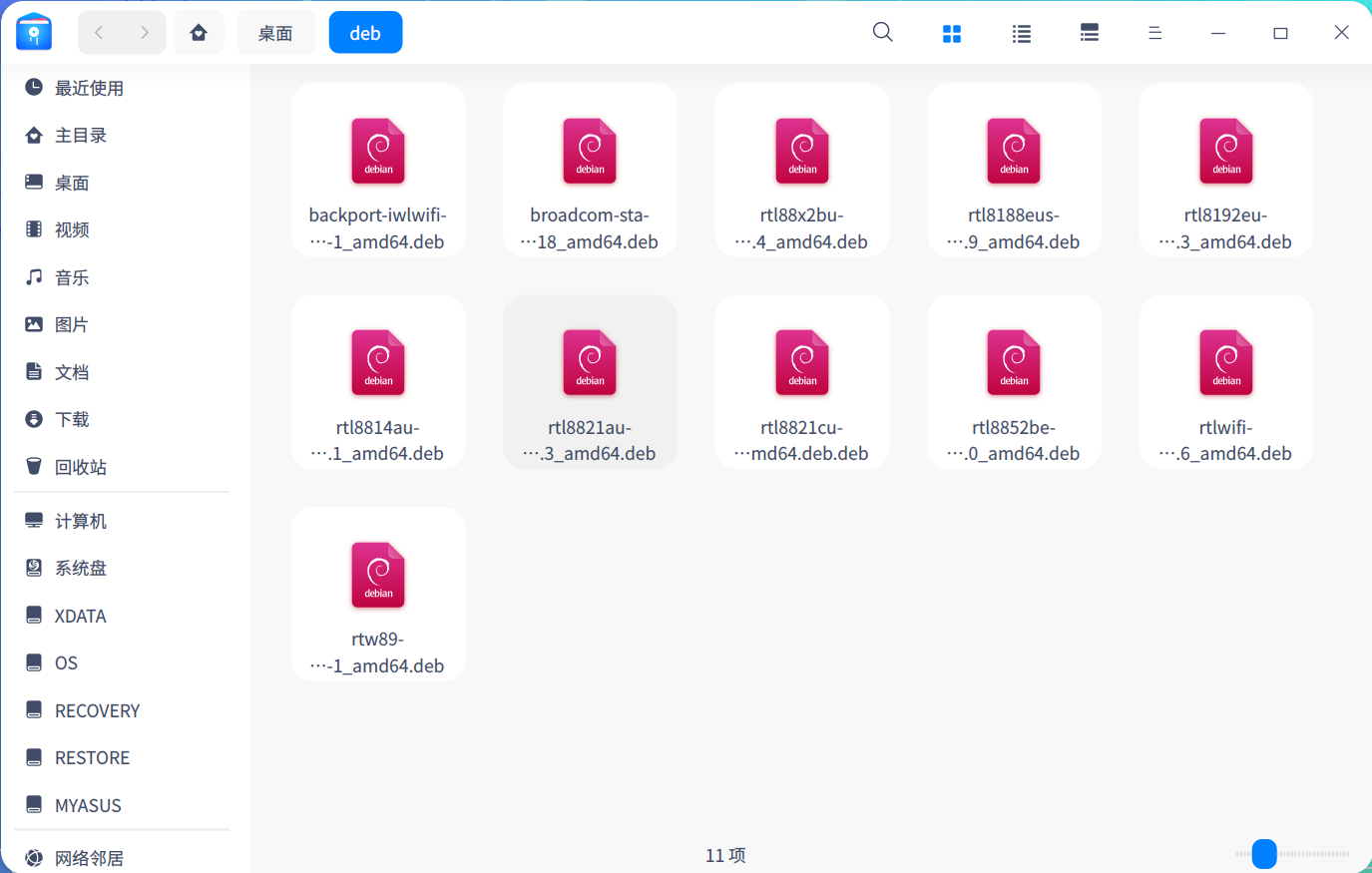Switch to icon grid view mode
Image resolution: width=1372 pixels, height=873 pixels.
[x=951, y=32]
